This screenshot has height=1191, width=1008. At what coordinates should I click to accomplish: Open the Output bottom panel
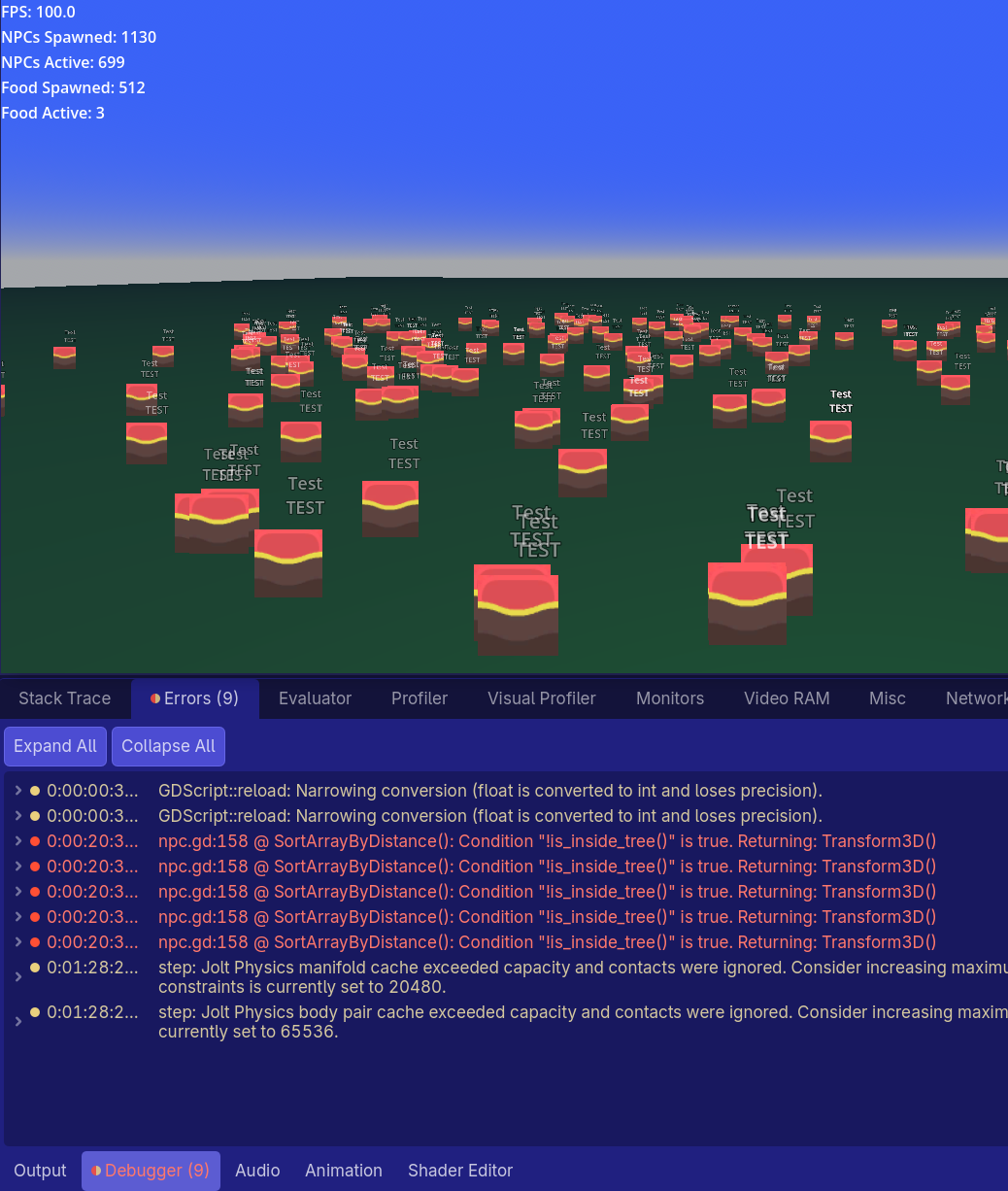tap(40, 1171)
